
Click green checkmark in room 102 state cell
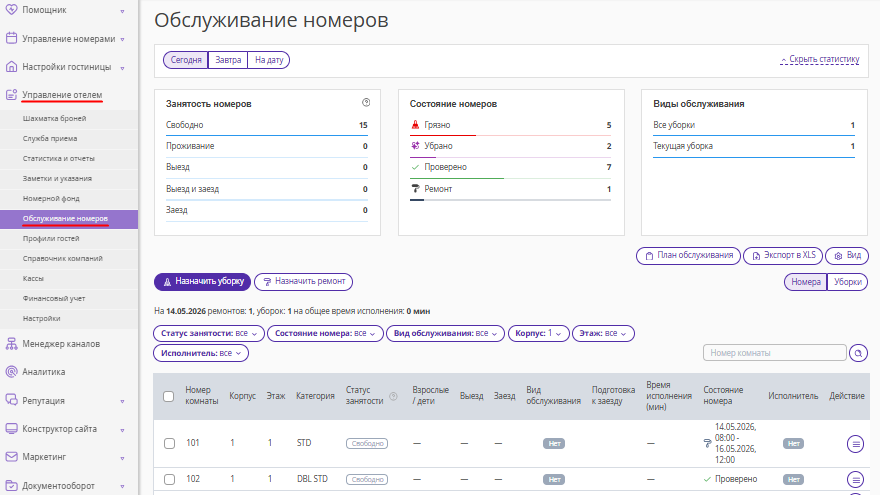[707, 479]
